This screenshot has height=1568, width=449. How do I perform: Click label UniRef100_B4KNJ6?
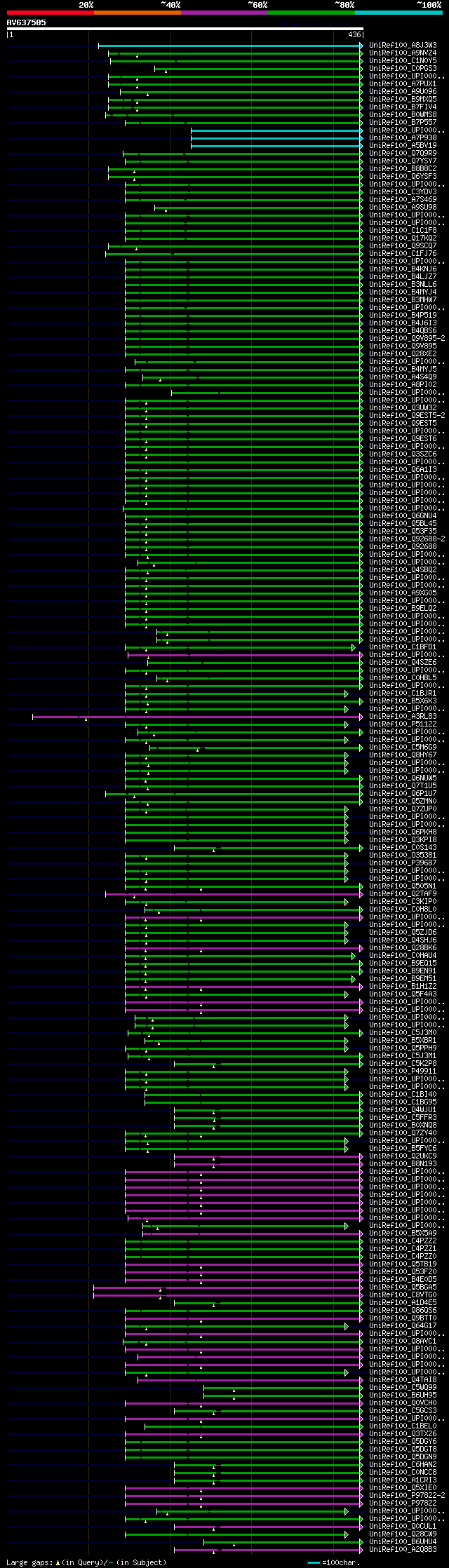(x=403, y=269)
